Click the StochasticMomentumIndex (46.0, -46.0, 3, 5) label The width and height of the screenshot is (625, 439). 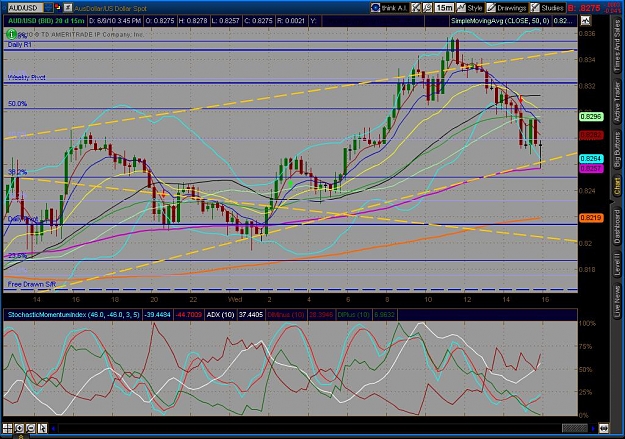click(x=74, y=315)
